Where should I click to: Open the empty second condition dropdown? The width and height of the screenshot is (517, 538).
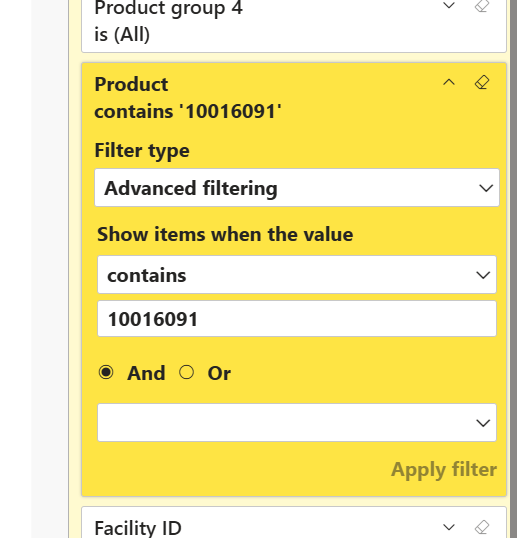(297, 422)
